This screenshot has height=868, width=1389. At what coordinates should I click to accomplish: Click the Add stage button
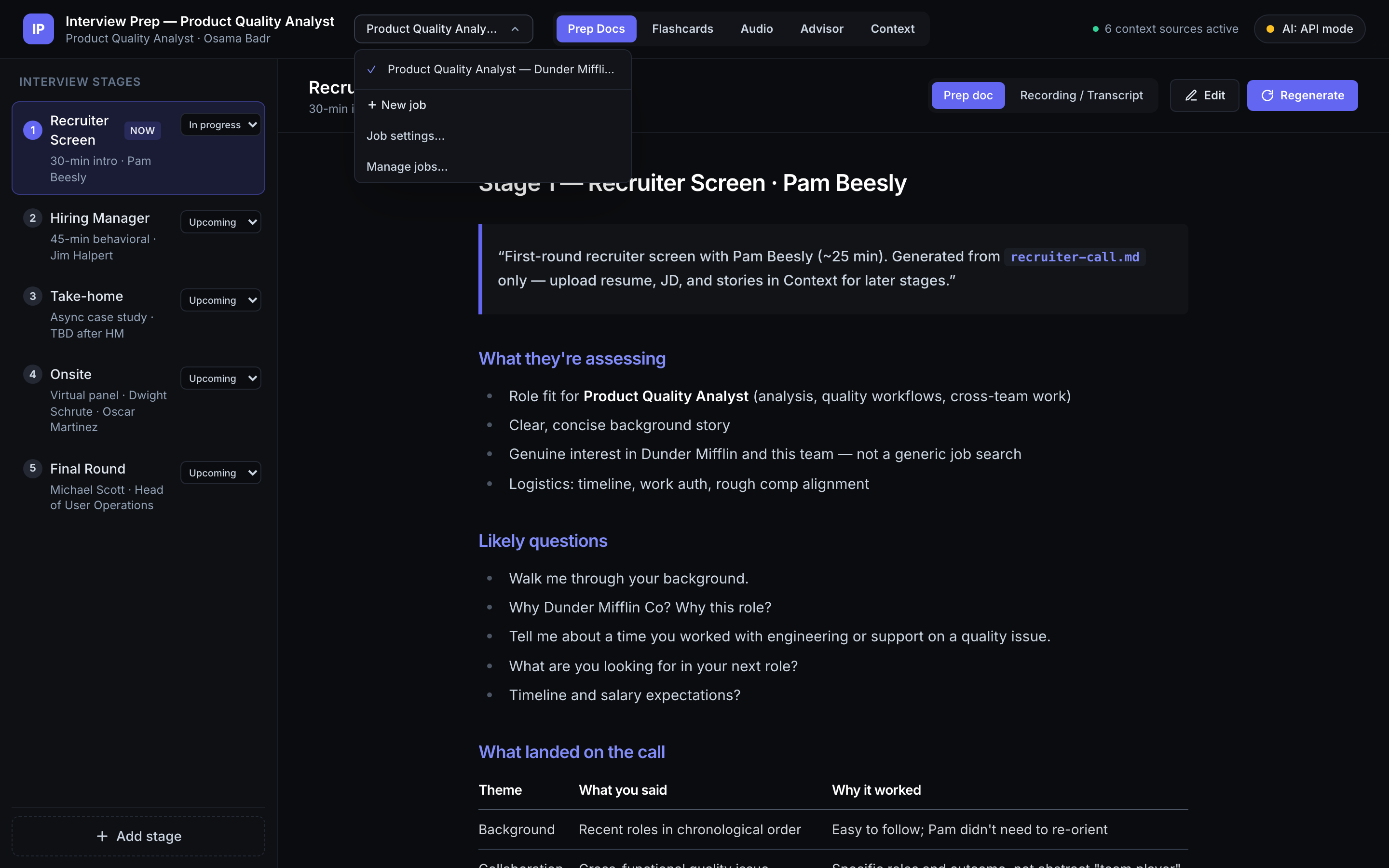[x=138, y=837]
